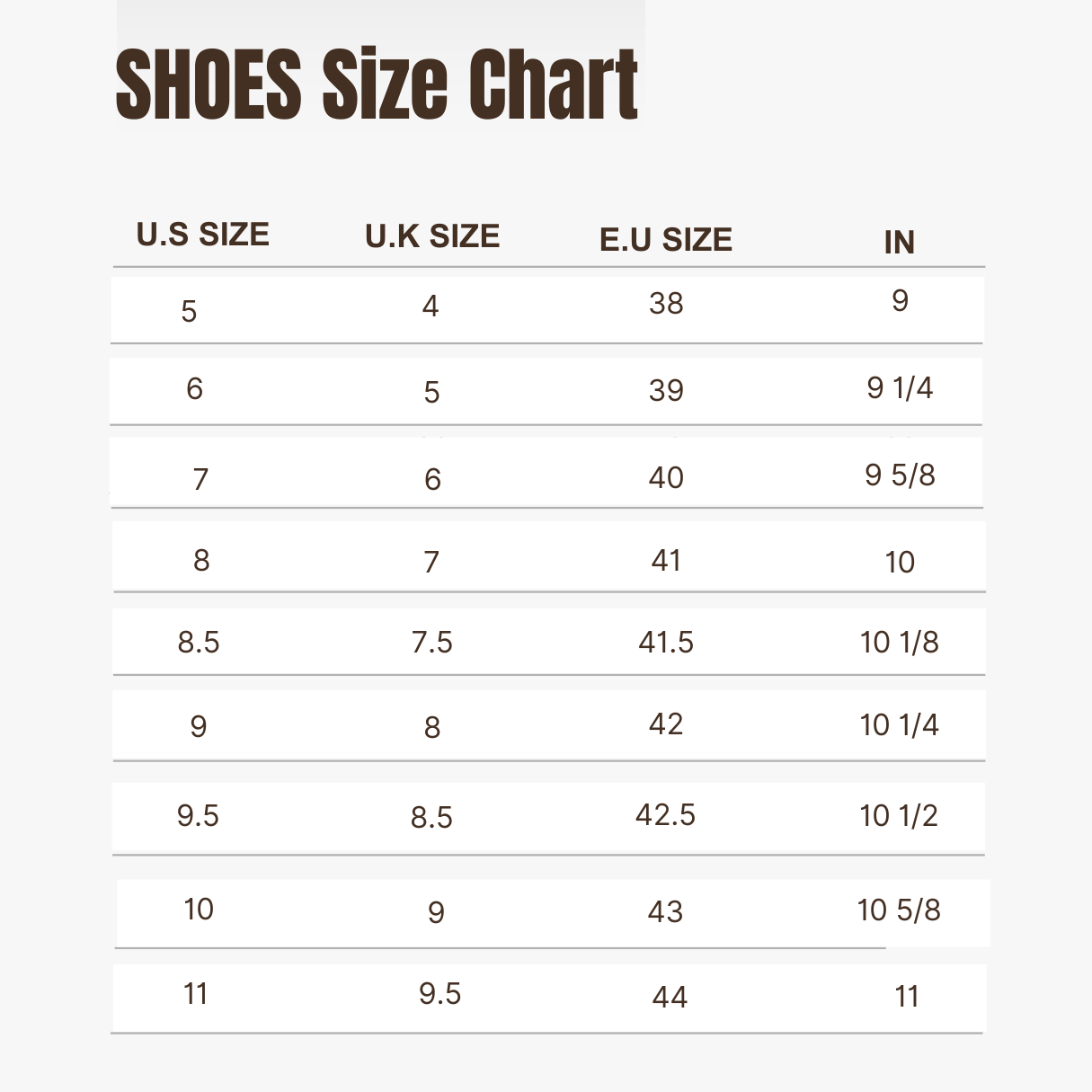Click EU size 42 cell

(666, 724)
